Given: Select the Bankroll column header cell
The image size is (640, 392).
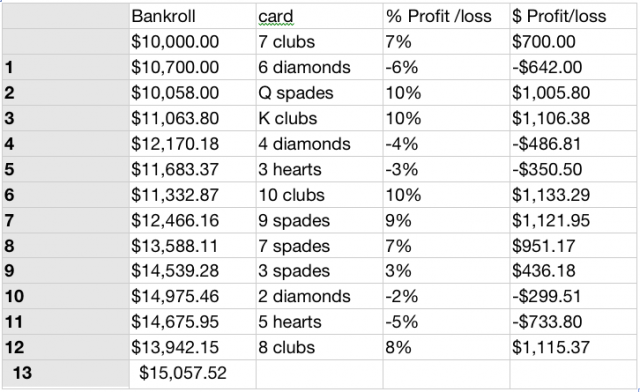Looking at the screenshot, I should (x=192, y=16).
